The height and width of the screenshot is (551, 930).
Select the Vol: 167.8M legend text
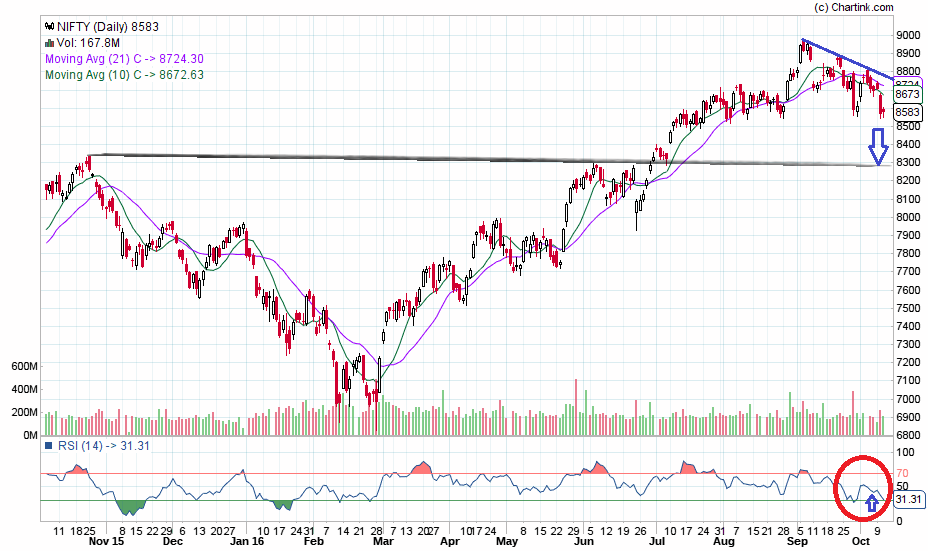click(x=88, y=43)
